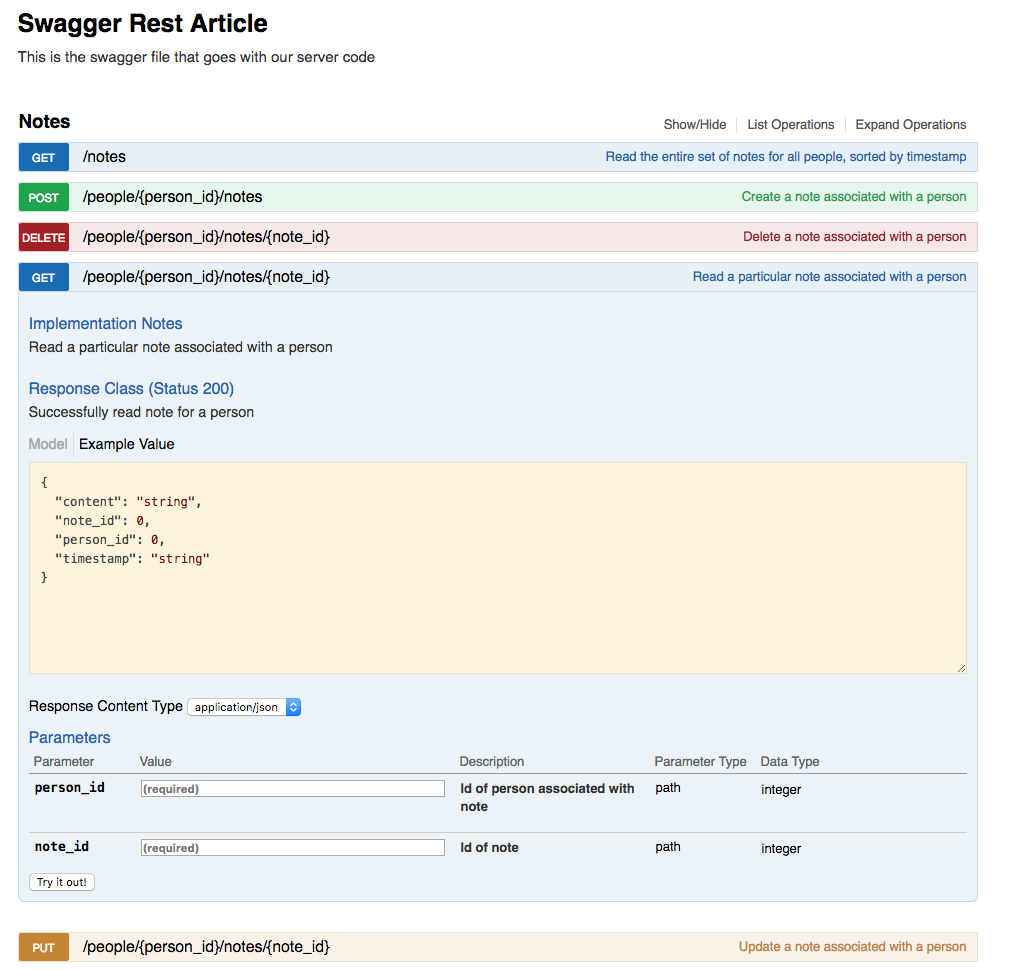Image resolution: width=1010 pixels, height=970 pixels.
Task: Click 'Update a note associated with a person'
Action: coord(852,947)
